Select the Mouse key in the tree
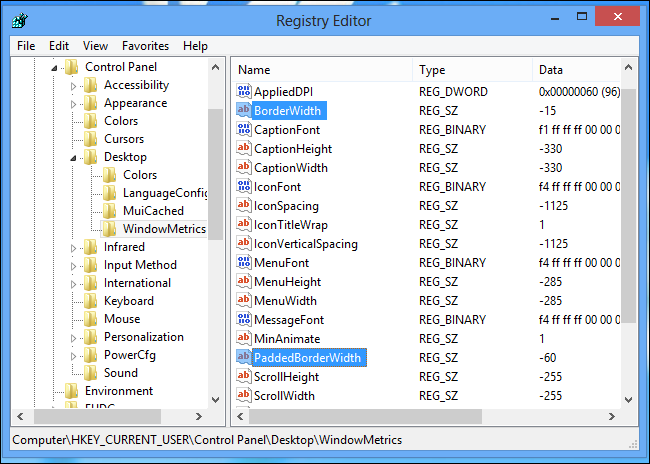The image size is (650, 464). pyautogui.click(x=122, y=319)
